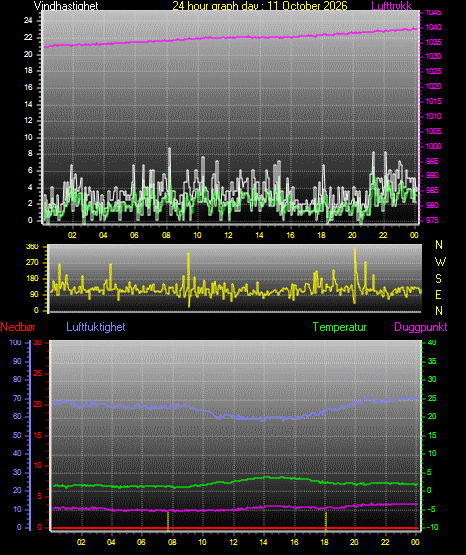
Task: Click the 50 humidity axis value
Action: tap(17, 435)
